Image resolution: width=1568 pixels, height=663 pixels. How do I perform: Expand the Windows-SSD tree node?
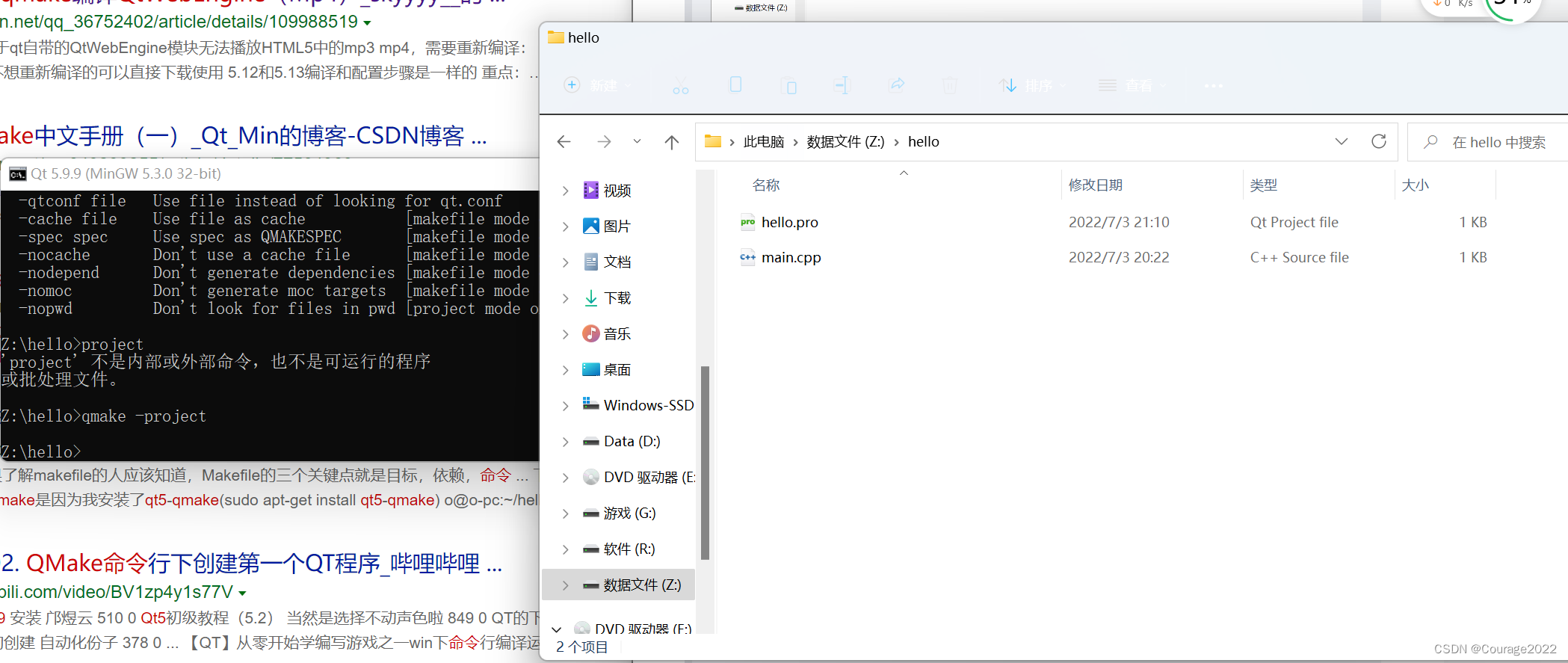click(566, 406)
